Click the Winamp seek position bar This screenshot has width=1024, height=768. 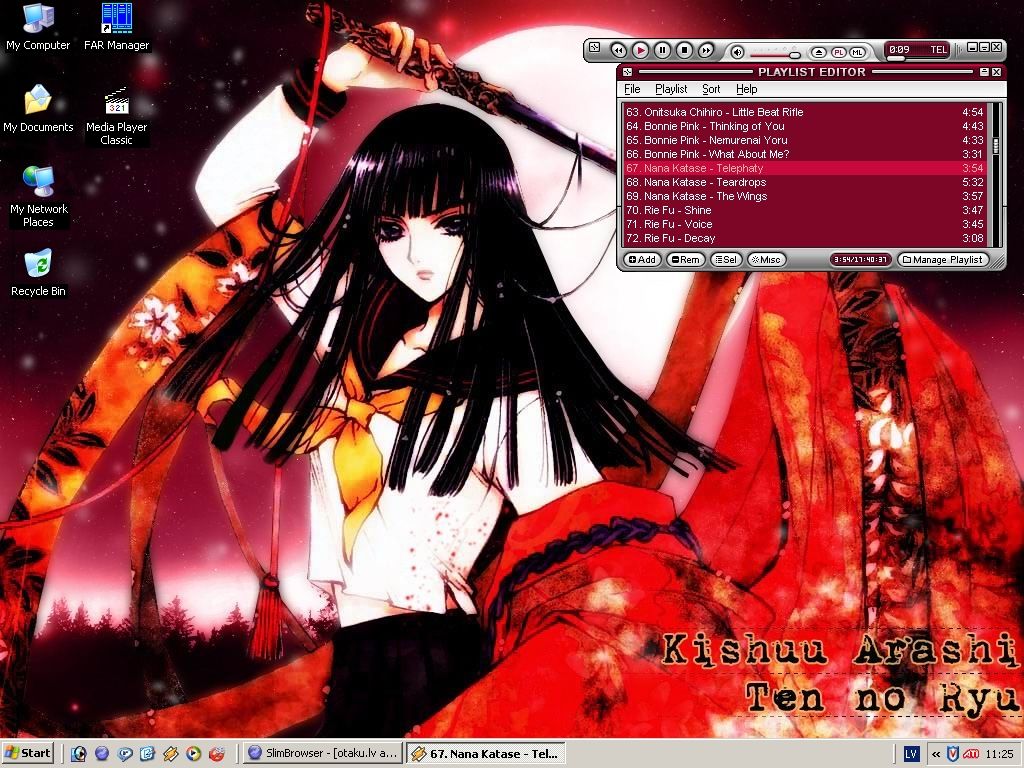[x=917, y=59]
